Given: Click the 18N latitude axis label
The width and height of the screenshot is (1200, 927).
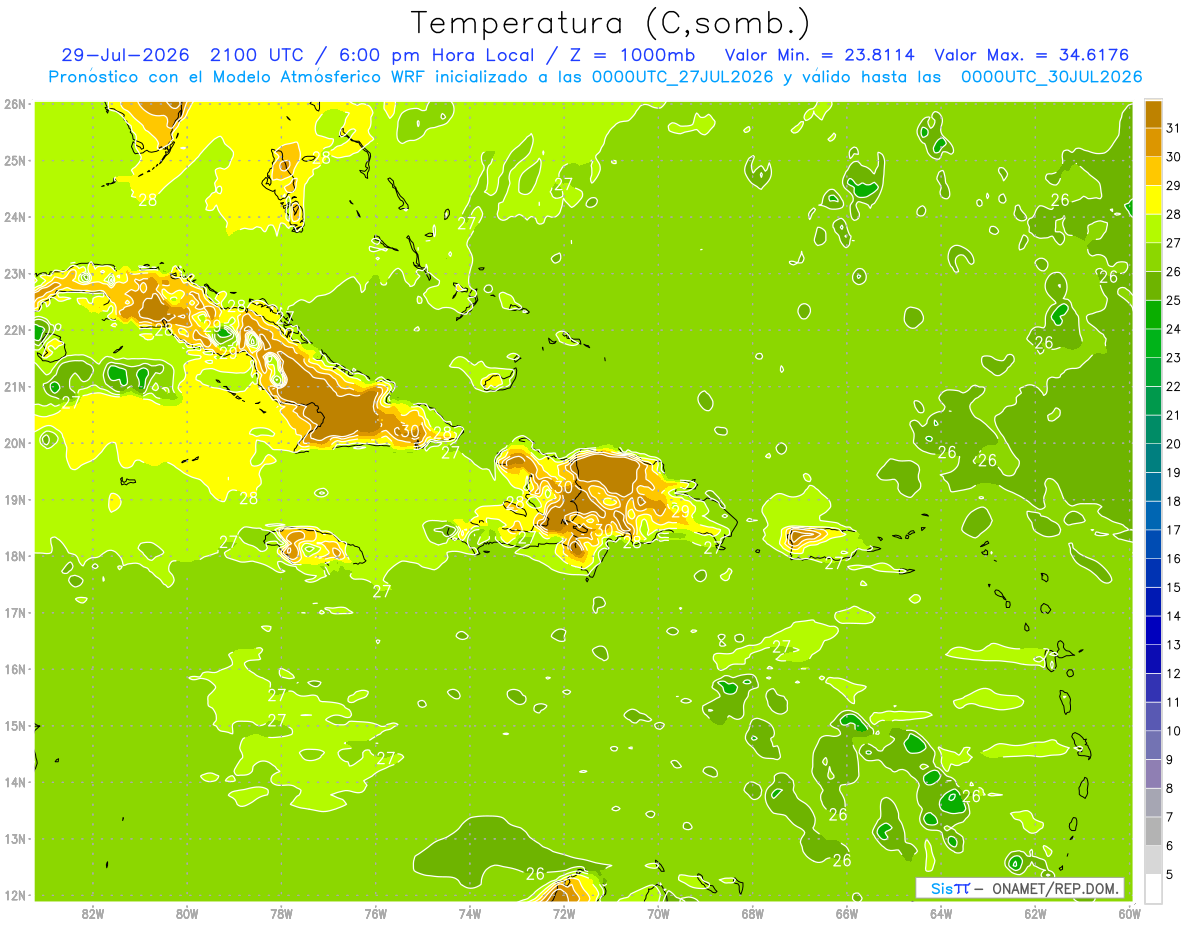Looking at the screenshot, I should coord(14,556).
